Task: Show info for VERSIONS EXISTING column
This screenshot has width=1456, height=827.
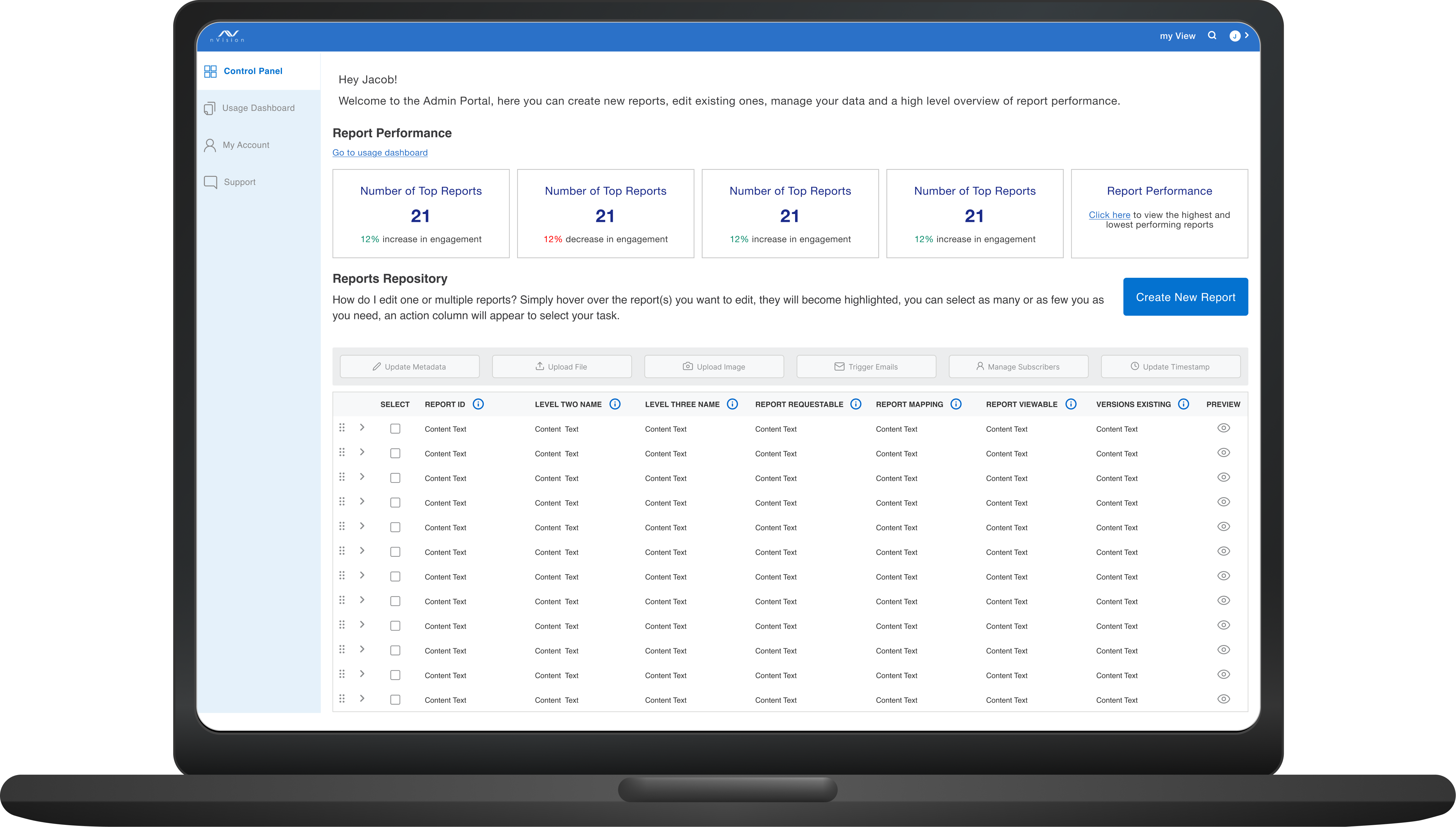Action: coord(1183,404)
